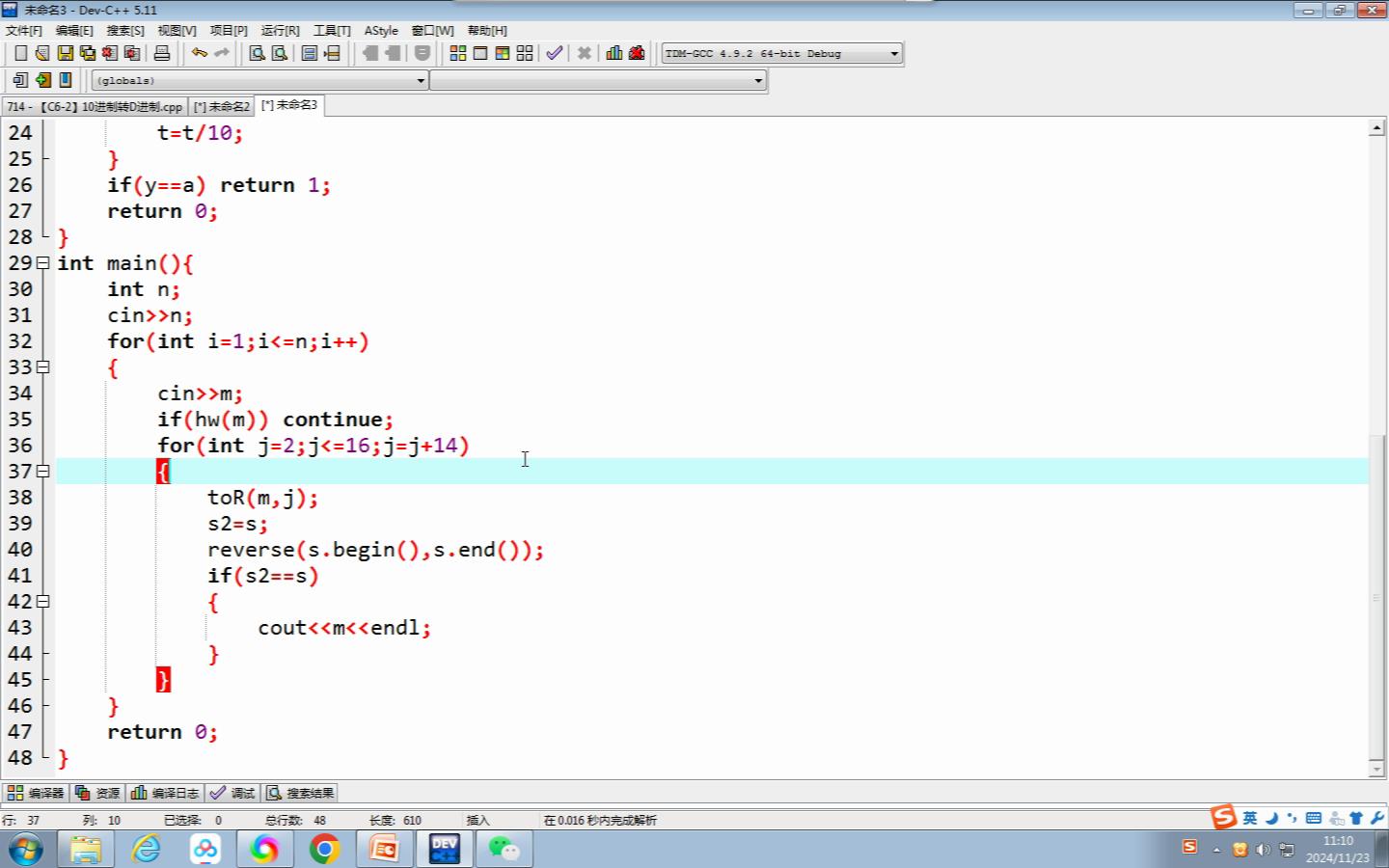Image resolution: width=1389 pixels, height=868 pixels.
Task: Undo the last edit
Action: (x=200, y=53)
